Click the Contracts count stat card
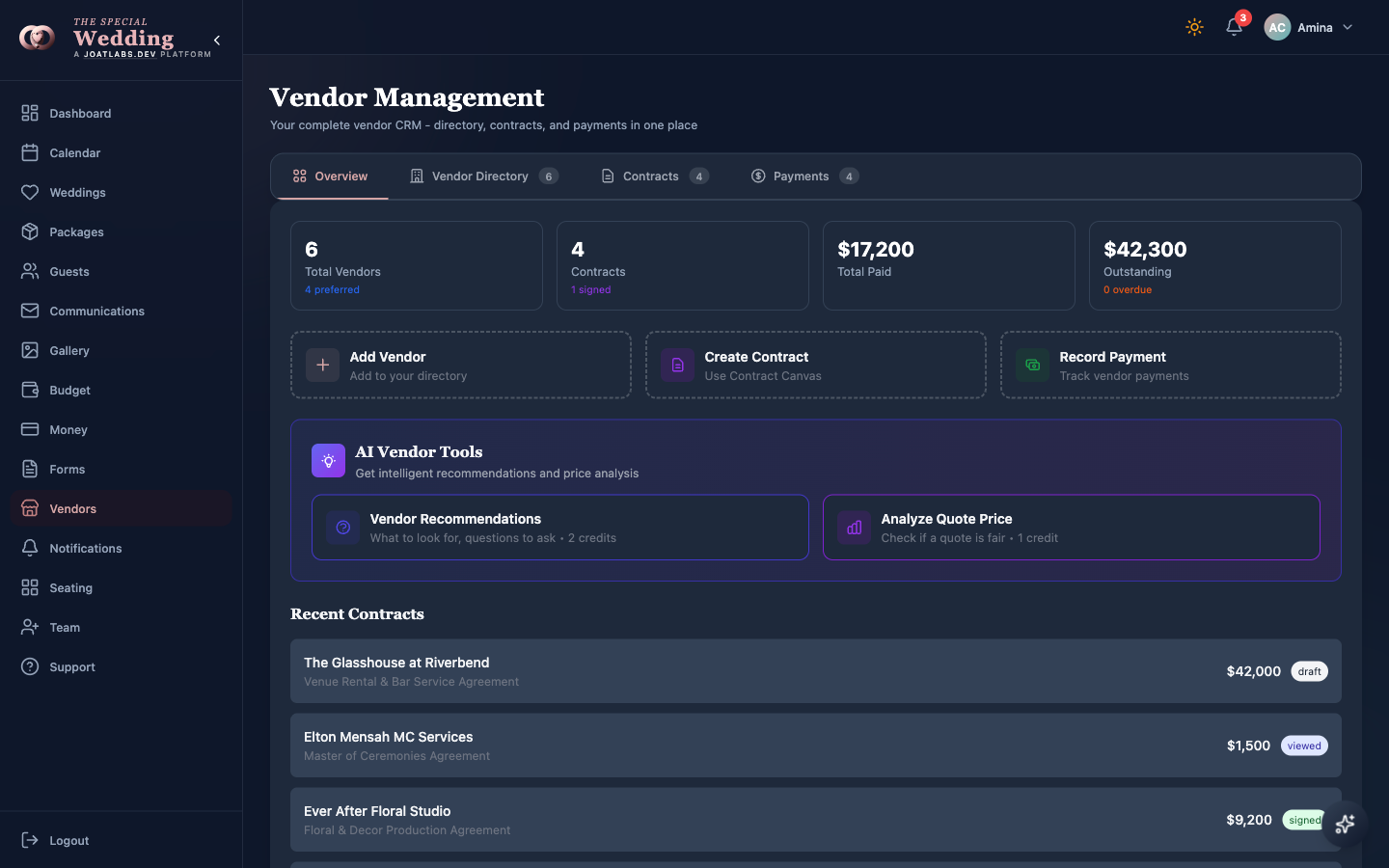This screenshot has width=1389, height=868. pyautogui.click(x=683, y=266)
